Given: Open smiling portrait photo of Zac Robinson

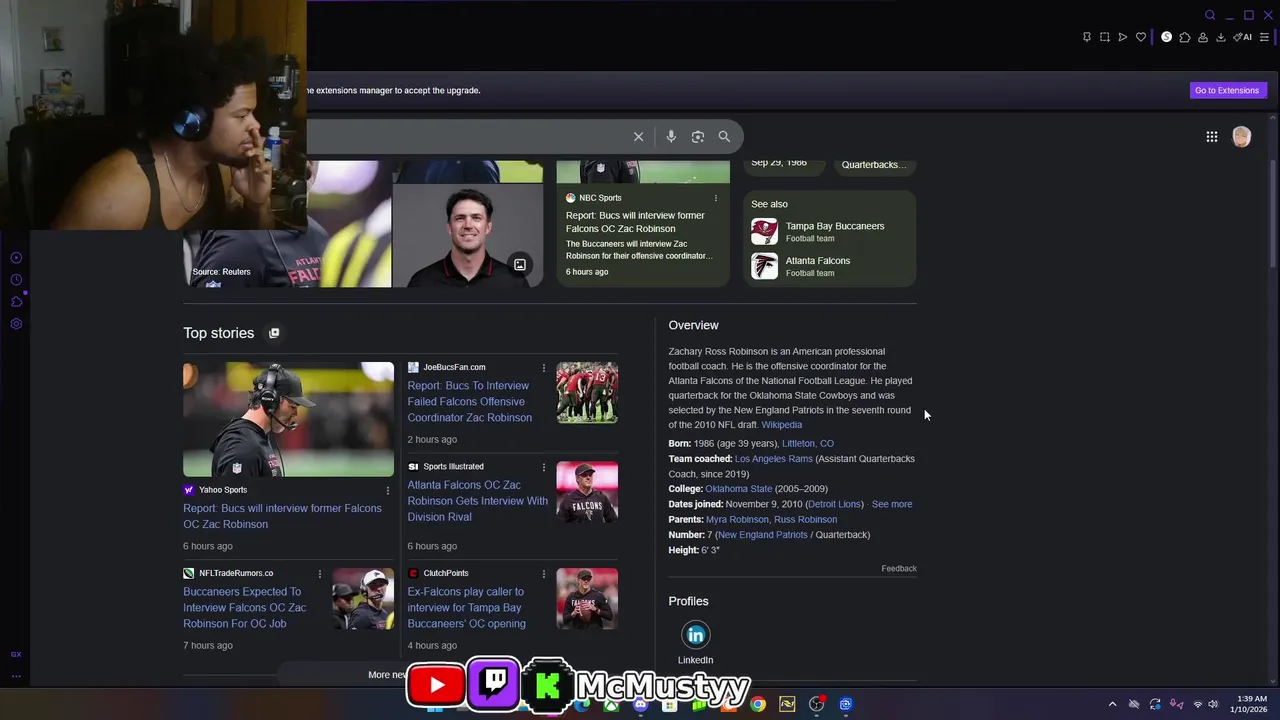Looking at the screenshot, I should [x=468, y=235].
